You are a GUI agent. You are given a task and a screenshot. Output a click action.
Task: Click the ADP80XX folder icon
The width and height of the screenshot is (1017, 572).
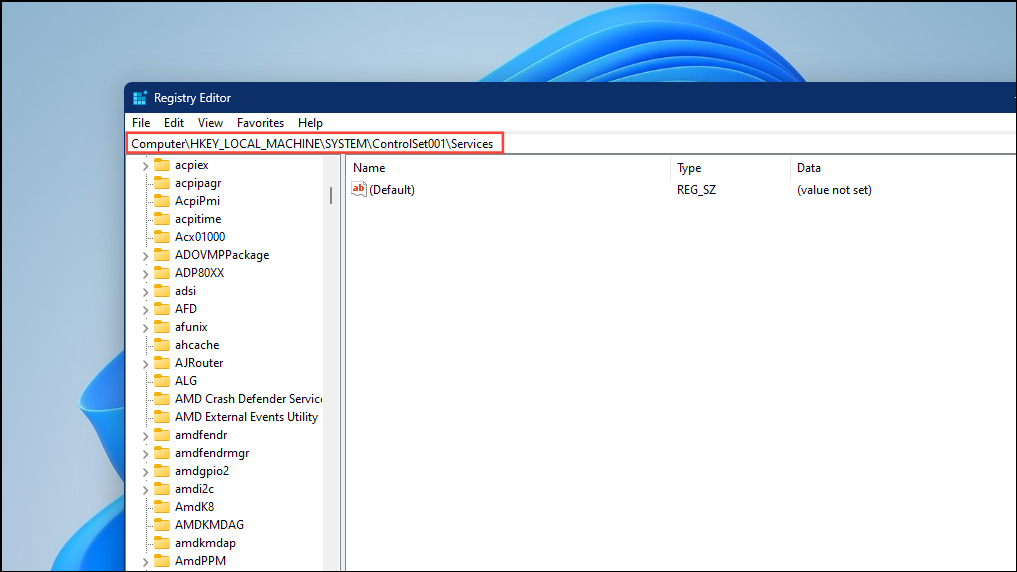point(162,272)
